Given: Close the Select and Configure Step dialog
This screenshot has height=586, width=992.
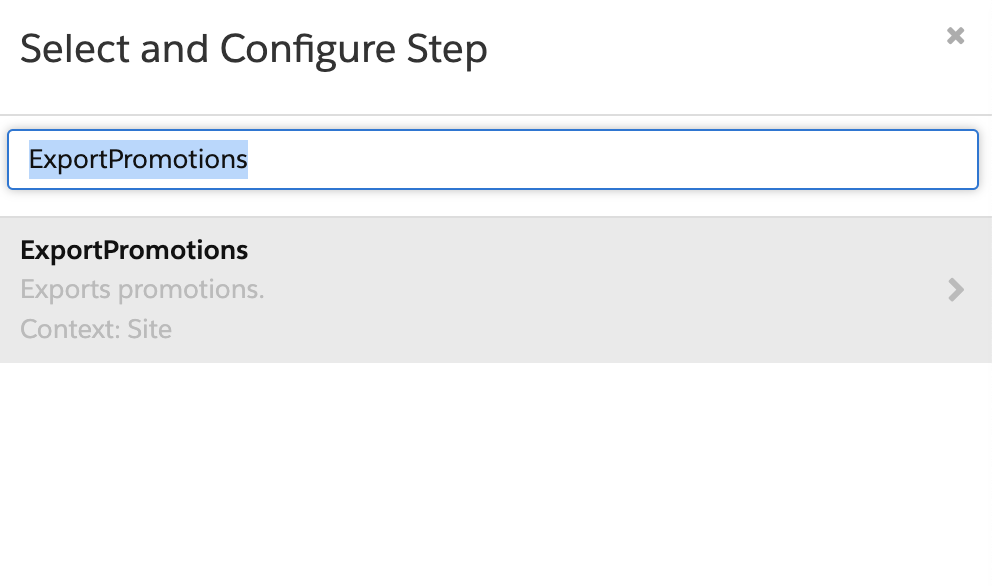Looking at the screenshot, I should (955, 35).
